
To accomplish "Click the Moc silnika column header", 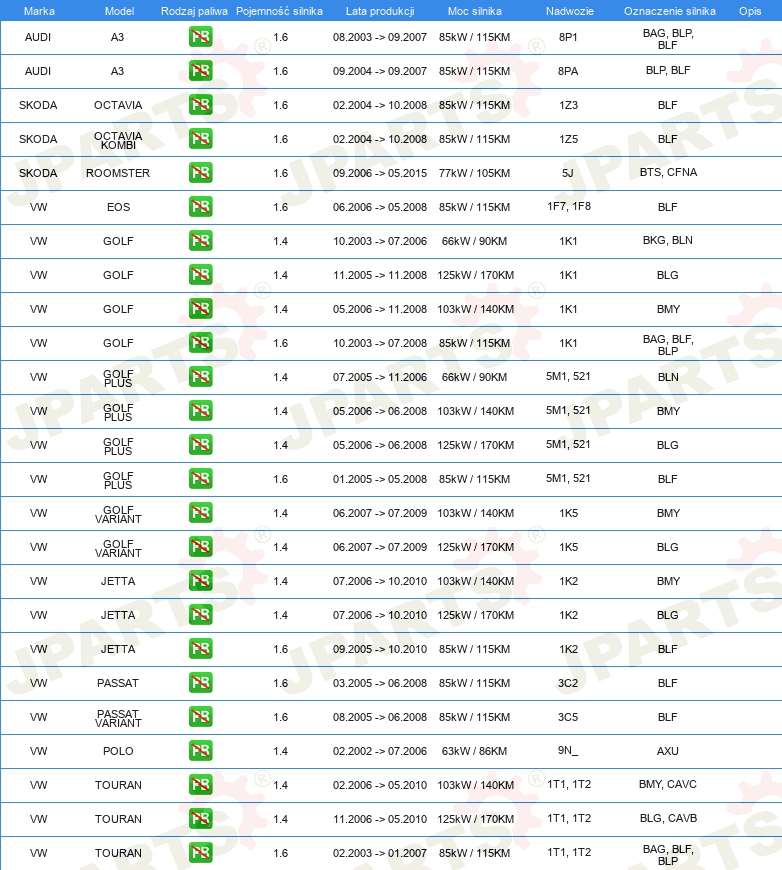I will pyautogui.click(x=475, y=11).
